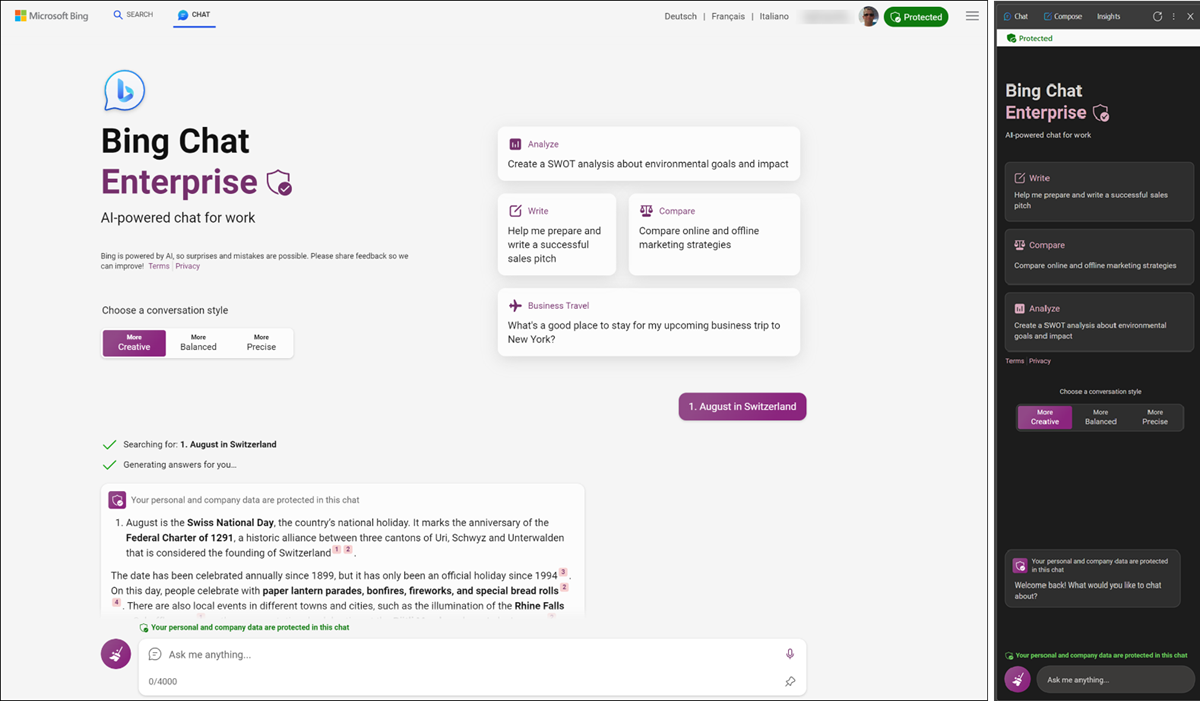The image size is (1200, 701).
Task: Switch to the Compose tab in the sidebar
Action: click(1062, 15)
